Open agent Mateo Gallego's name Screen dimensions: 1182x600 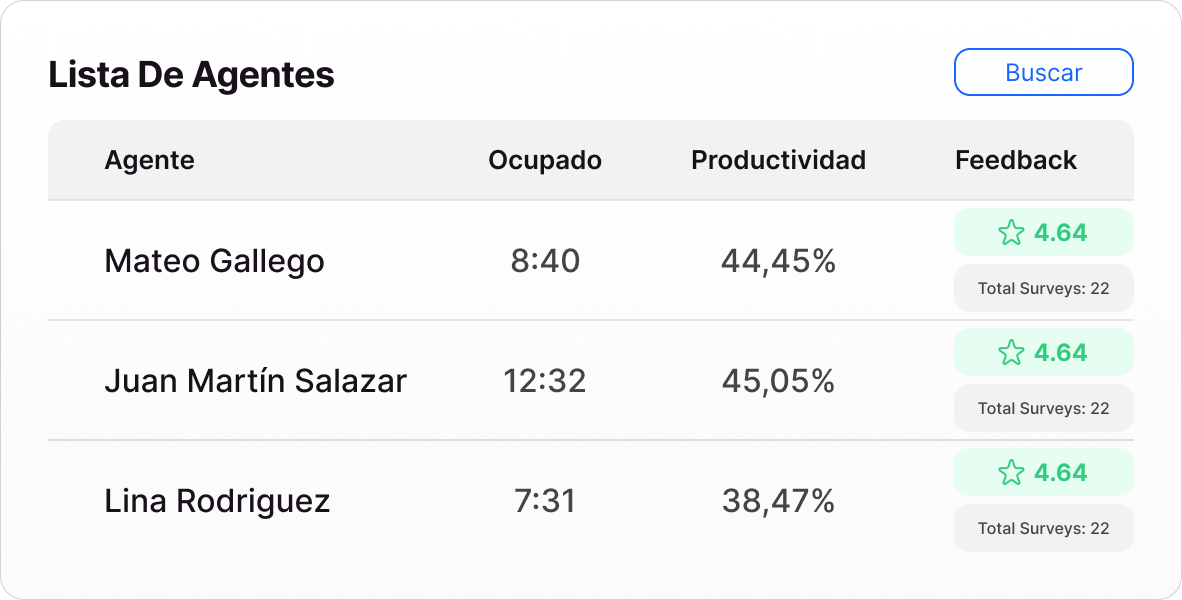[214, 261]
